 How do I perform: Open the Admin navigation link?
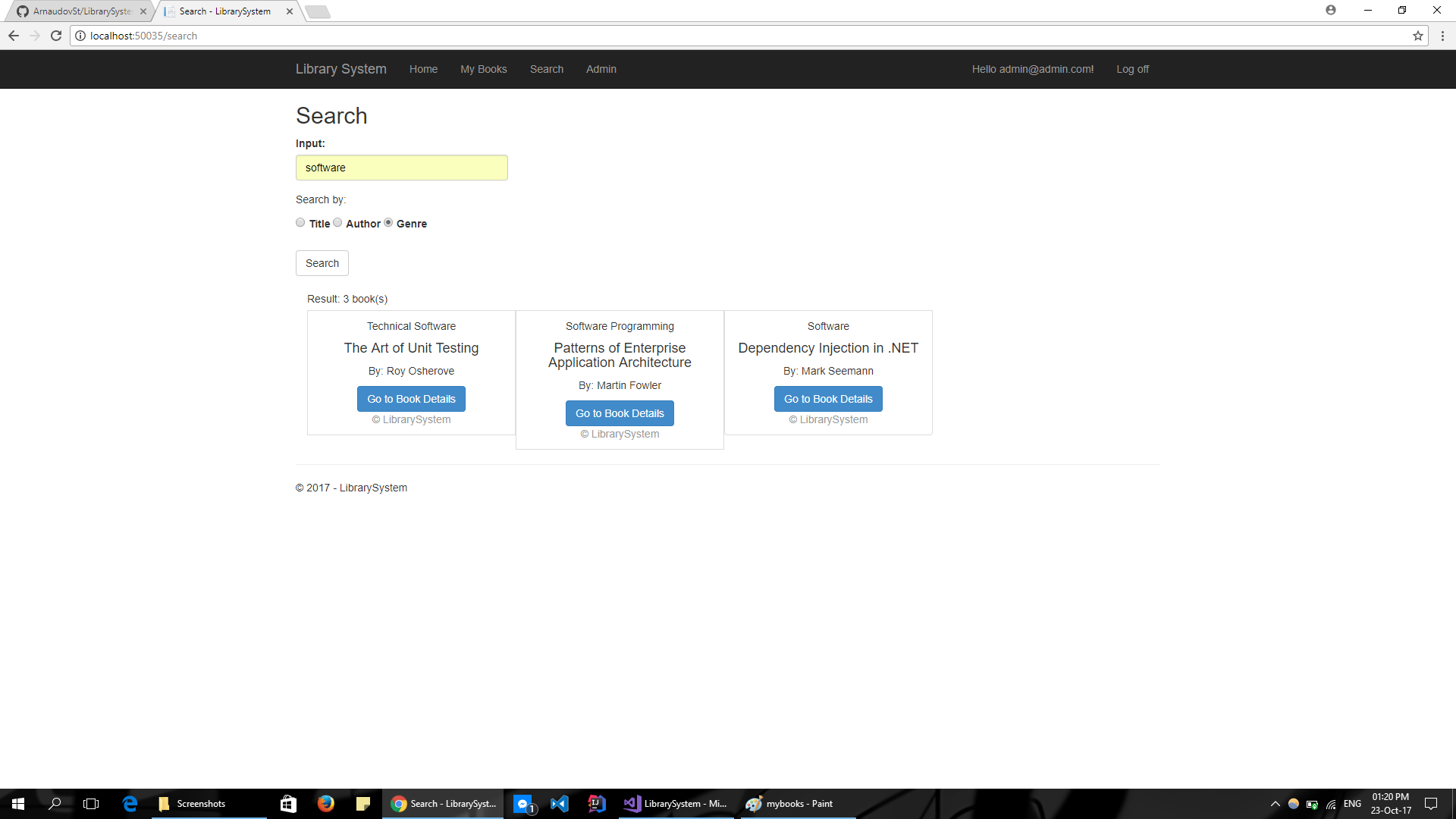(x=601, y=69)
